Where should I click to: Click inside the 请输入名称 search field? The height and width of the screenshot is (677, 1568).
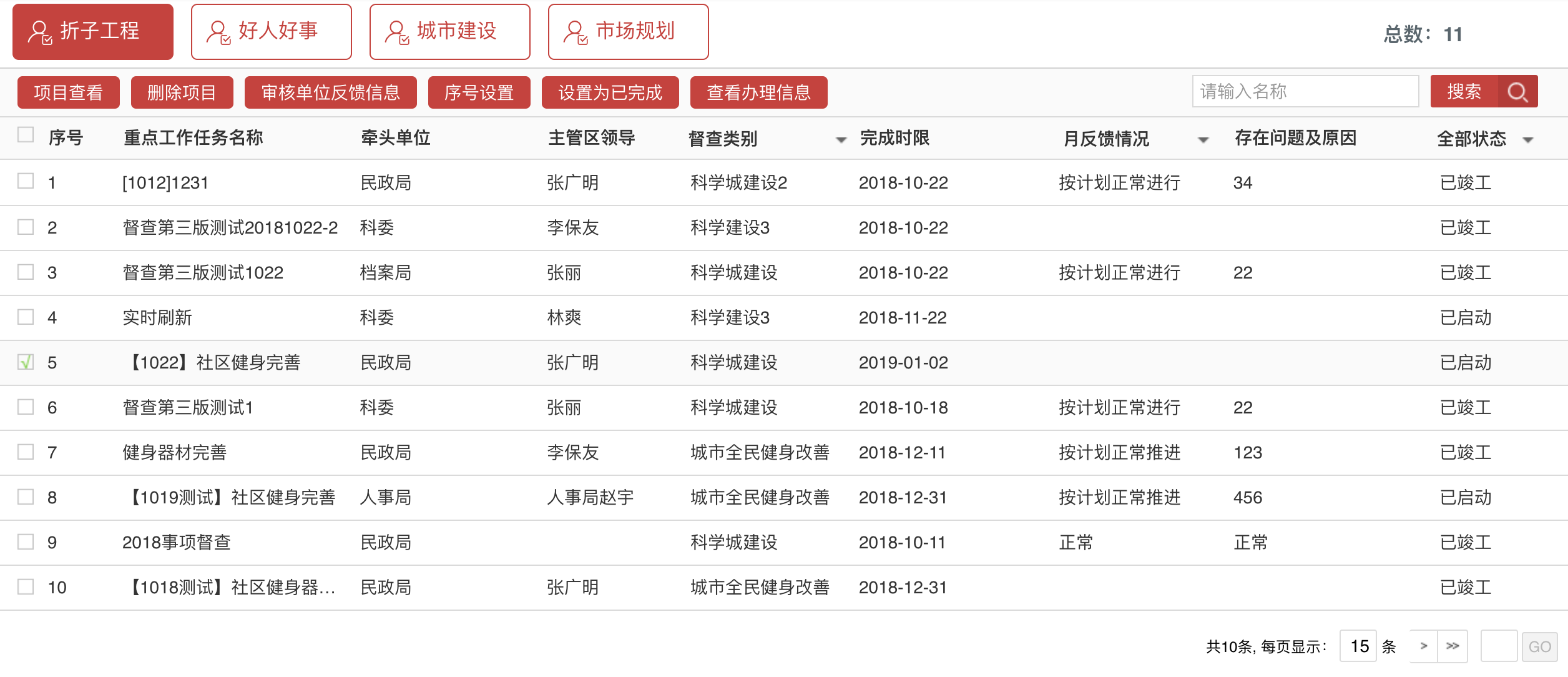click(1305, 91)
